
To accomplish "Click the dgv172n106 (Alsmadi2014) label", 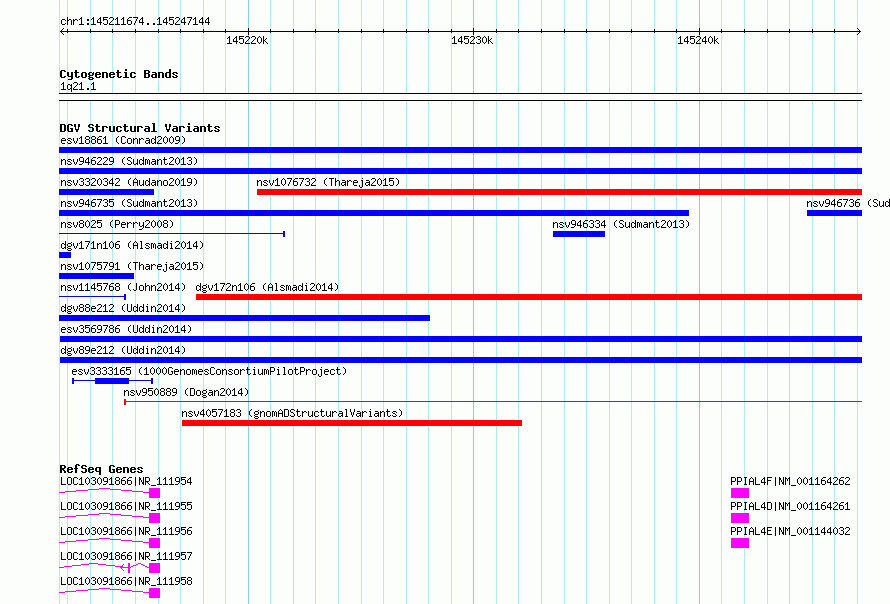I will pos(267,287).
